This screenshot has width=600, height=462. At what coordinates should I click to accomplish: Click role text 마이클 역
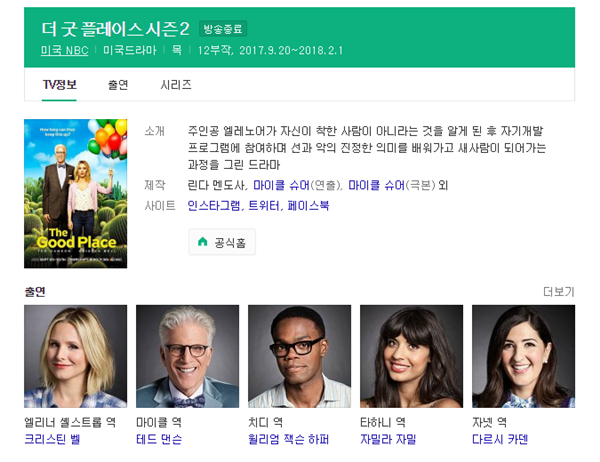point(159,422)
